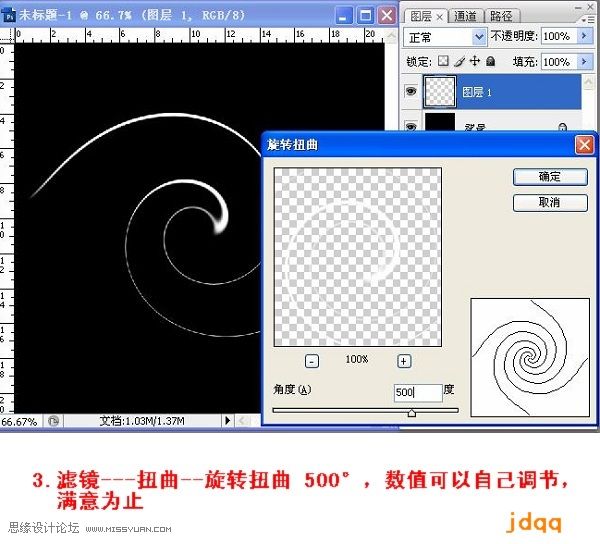Toggle visibility of the background layer
This screenshot has width=600, height=544.
pyautogui.click(x=411, y=126)
